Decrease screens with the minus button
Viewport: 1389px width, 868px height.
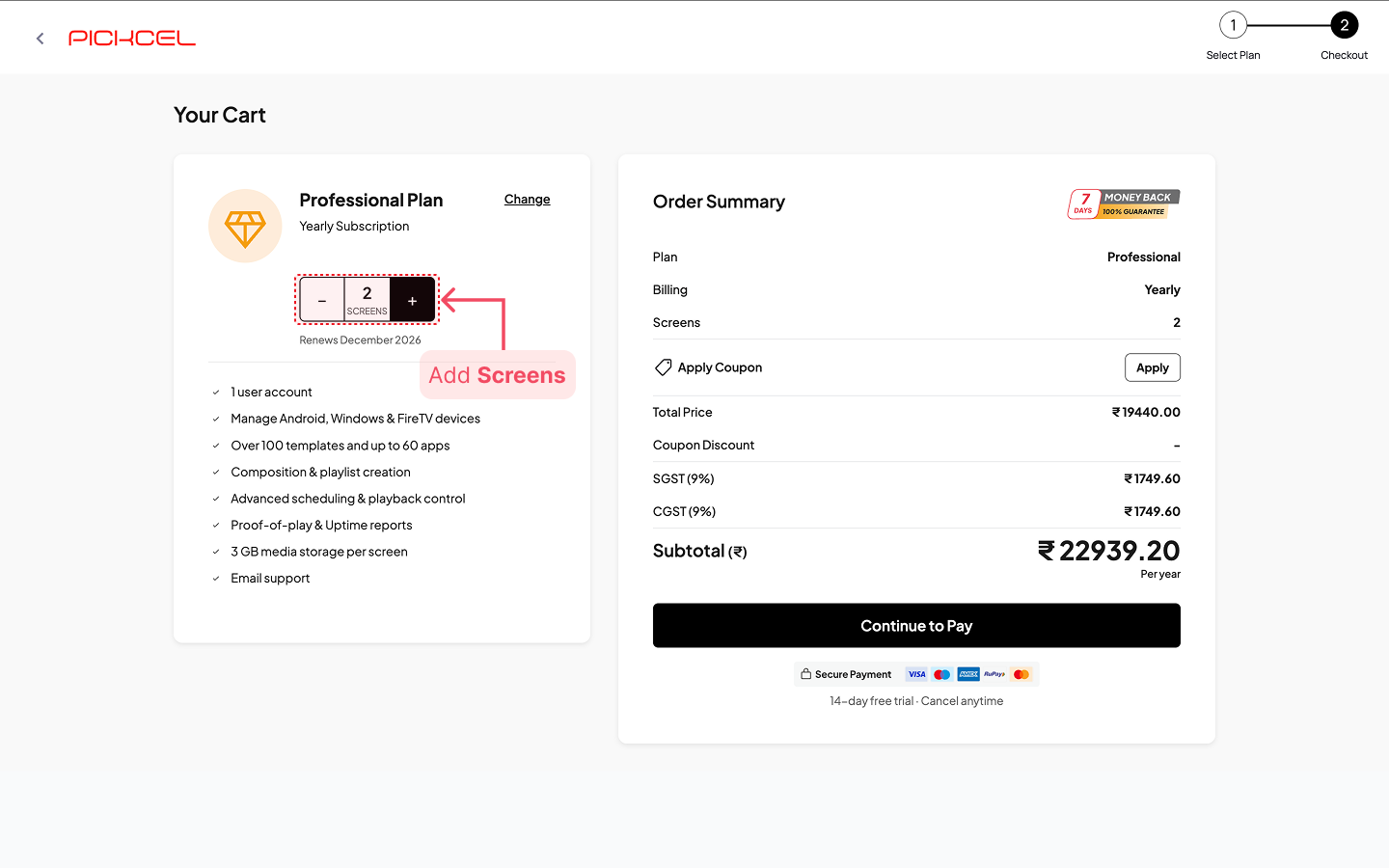(x=322, y=301)
